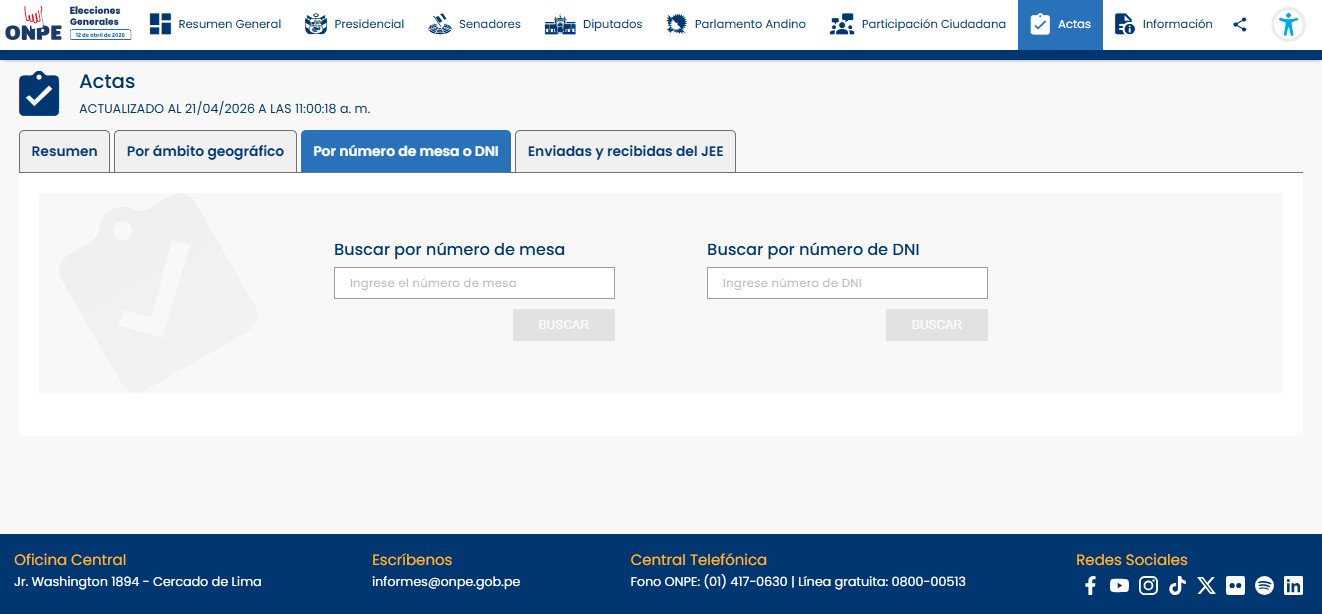Open the TikTok icon in footer

(x=1177, y=586)
